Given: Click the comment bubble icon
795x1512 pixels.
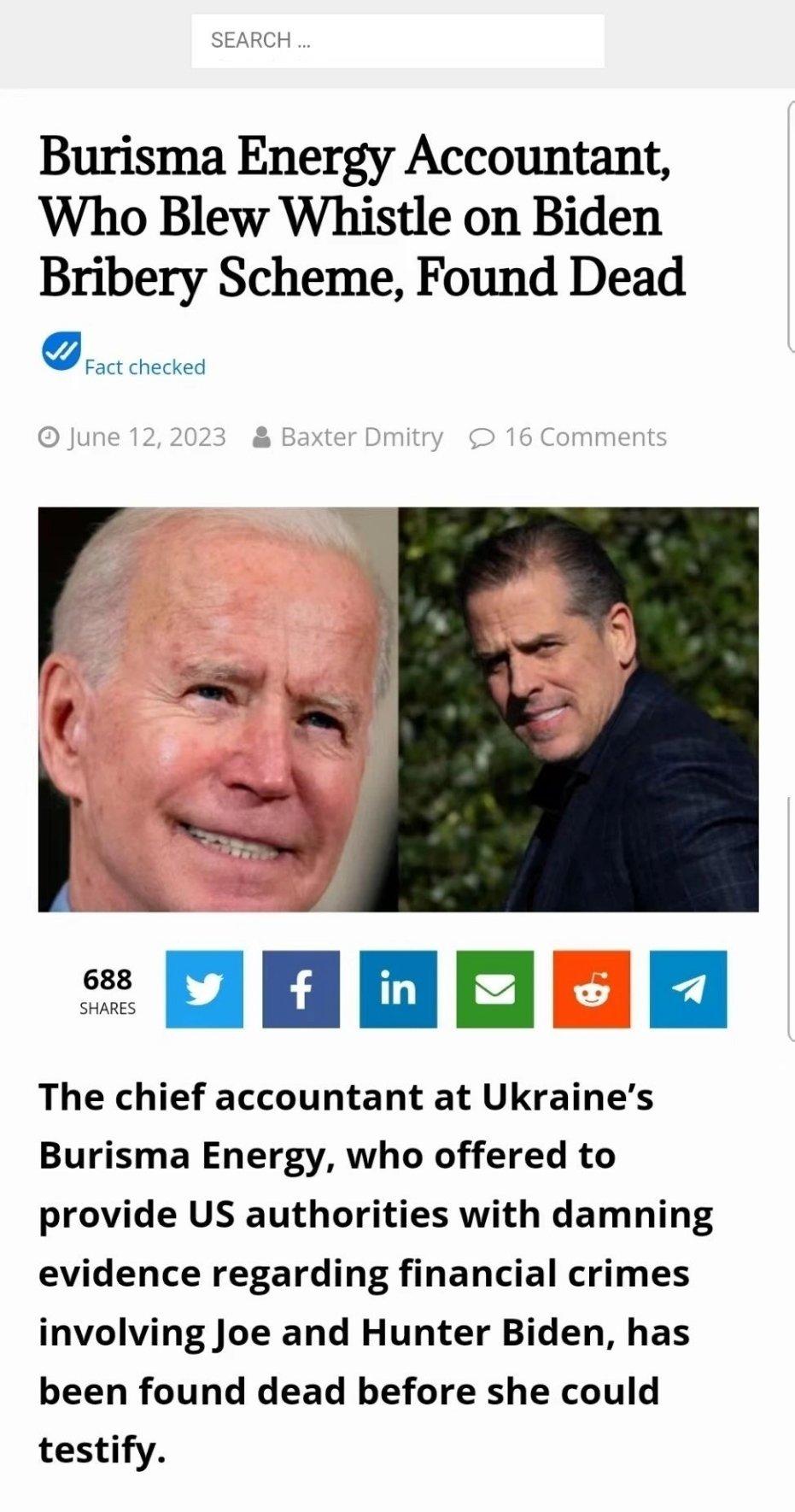Looking at the screenshot, I should pos(482,438).
